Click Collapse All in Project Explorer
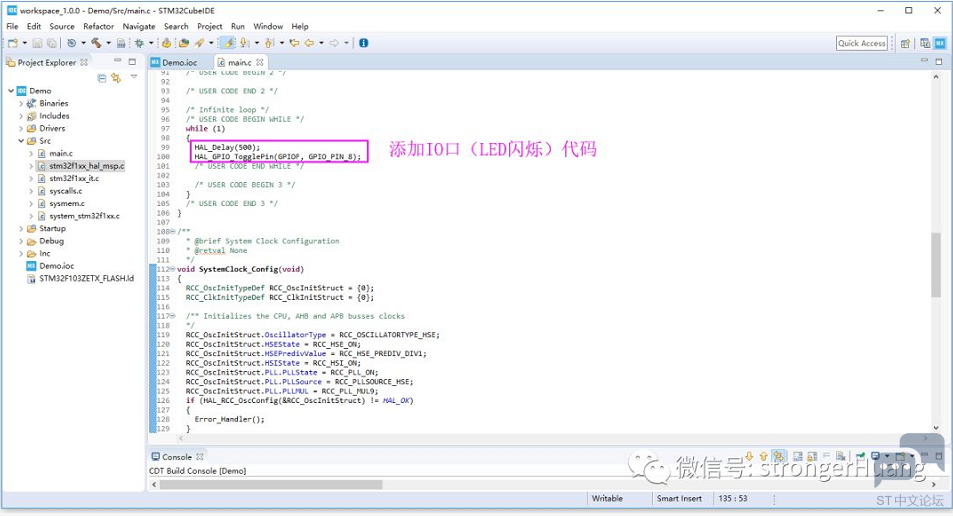The height and width of the screenshot is (516, 953). (x=101, y=78)
